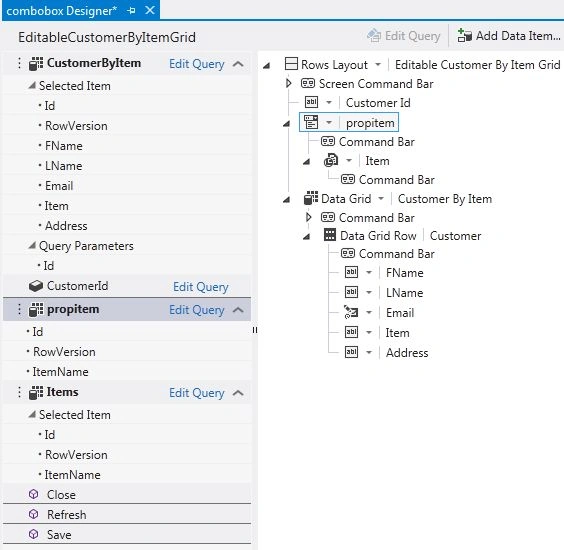
Task: Open the Email control type dropdown
Action: (369, 313)
